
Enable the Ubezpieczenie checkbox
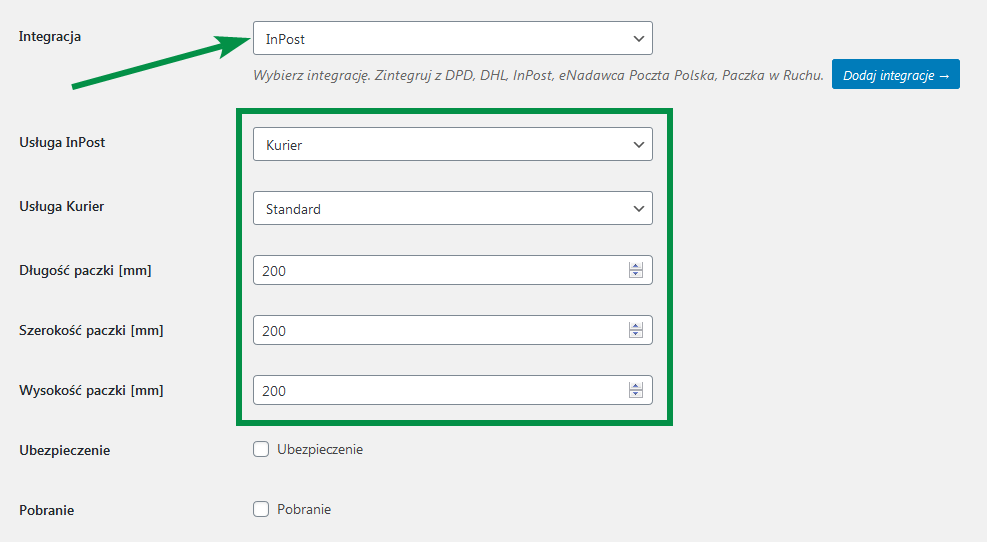click(261, 449)
